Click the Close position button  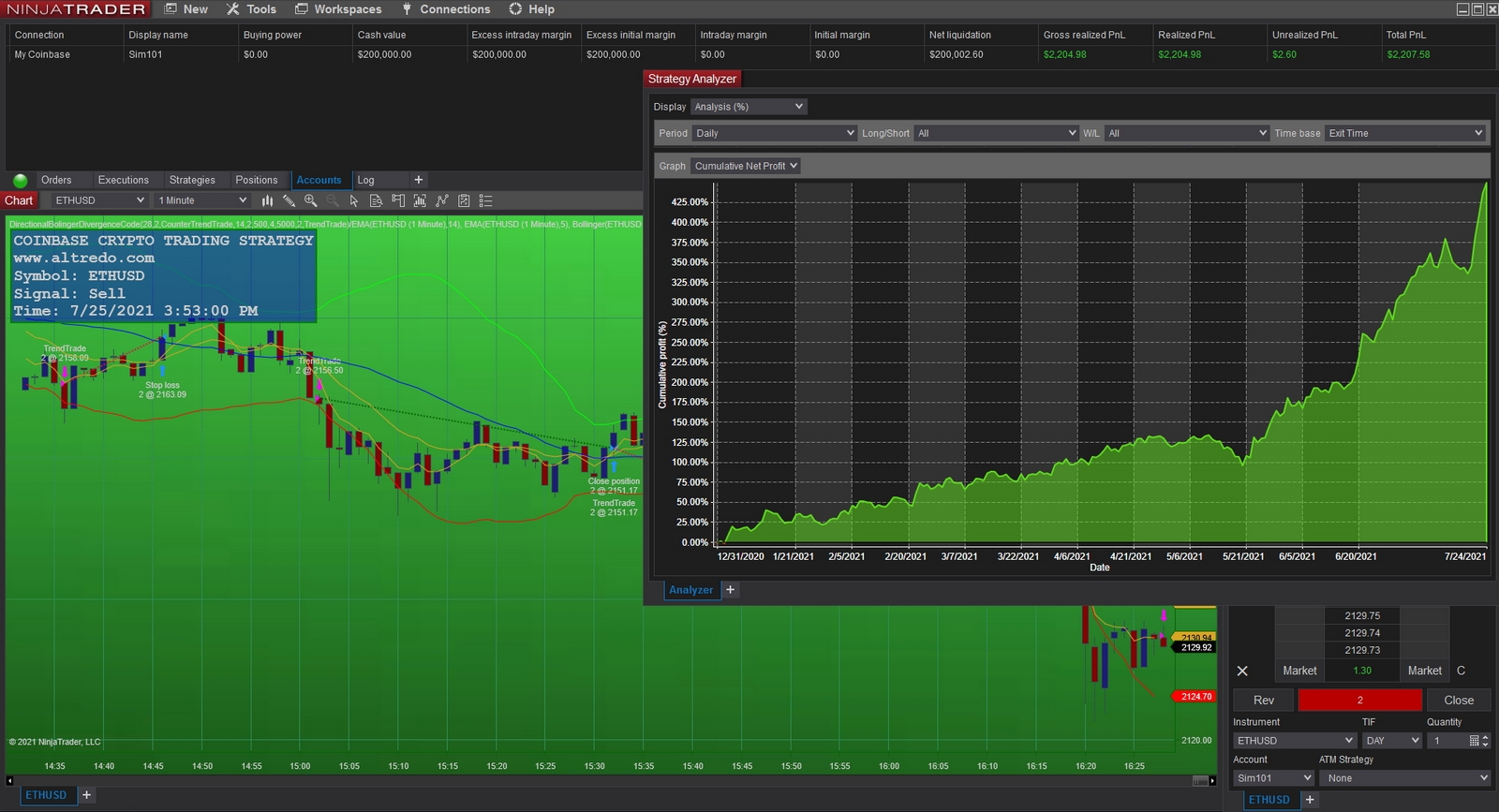tap(1459, 700)
